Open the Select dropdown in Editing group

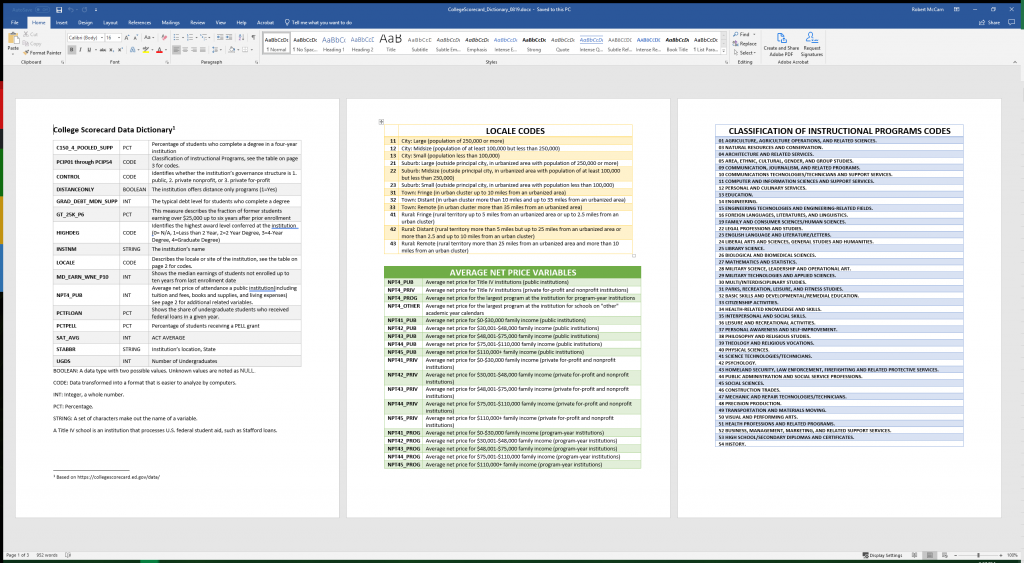pyautogui.click(x=744, y=53)
